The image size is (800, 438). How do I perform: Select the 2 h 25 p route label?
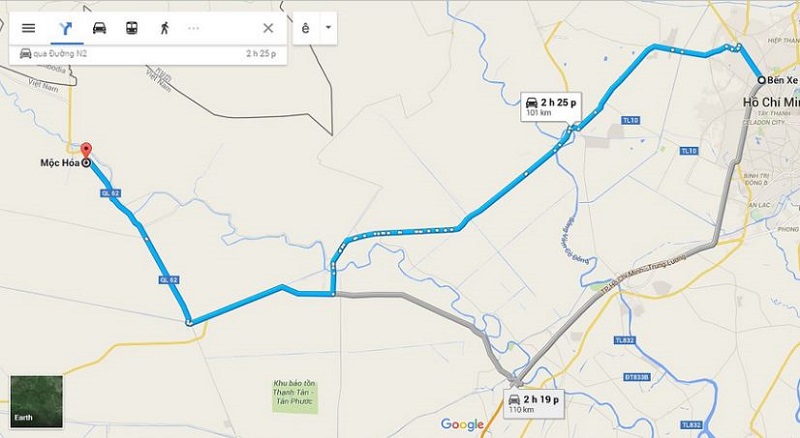pos(551,107)
